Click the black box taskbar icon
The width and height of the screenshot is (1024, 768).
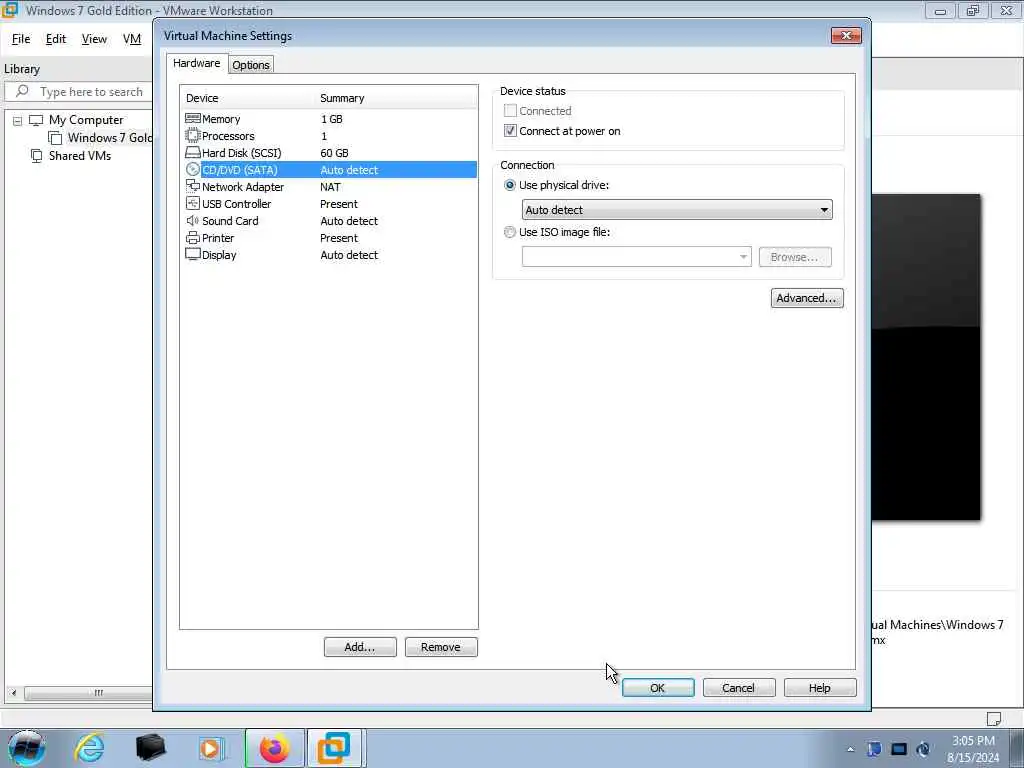150,748
